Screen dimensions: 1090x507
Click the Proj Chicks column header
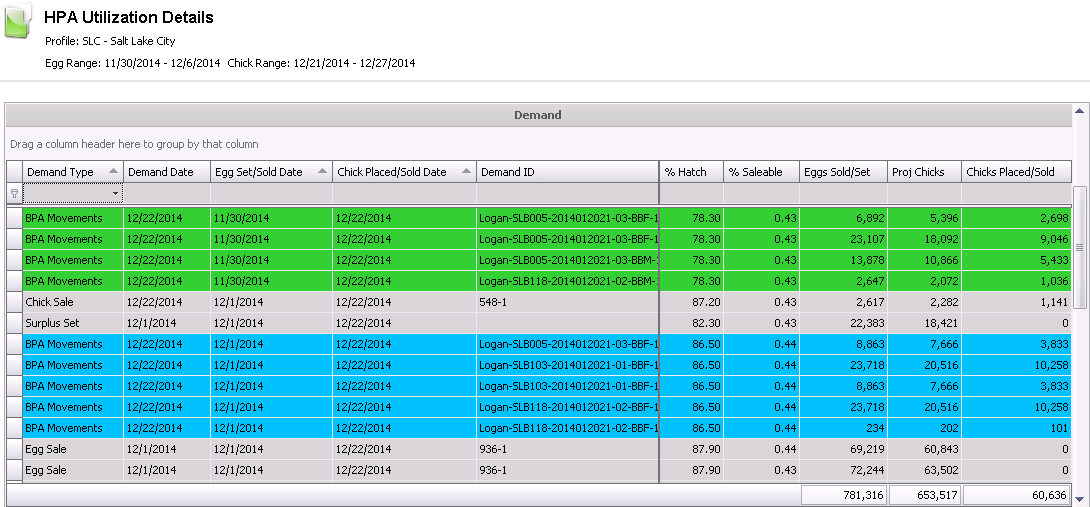924,172
